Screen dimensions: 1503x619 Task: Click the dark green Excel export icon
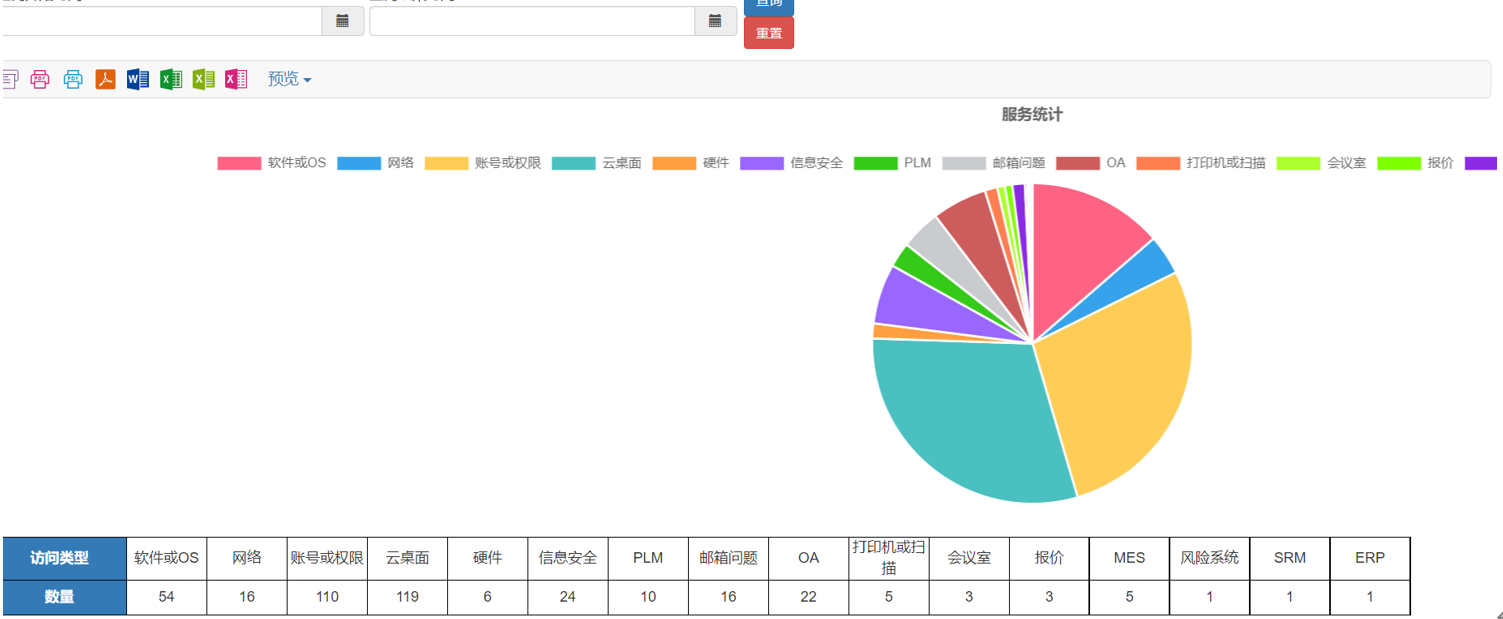click(171, 79)
